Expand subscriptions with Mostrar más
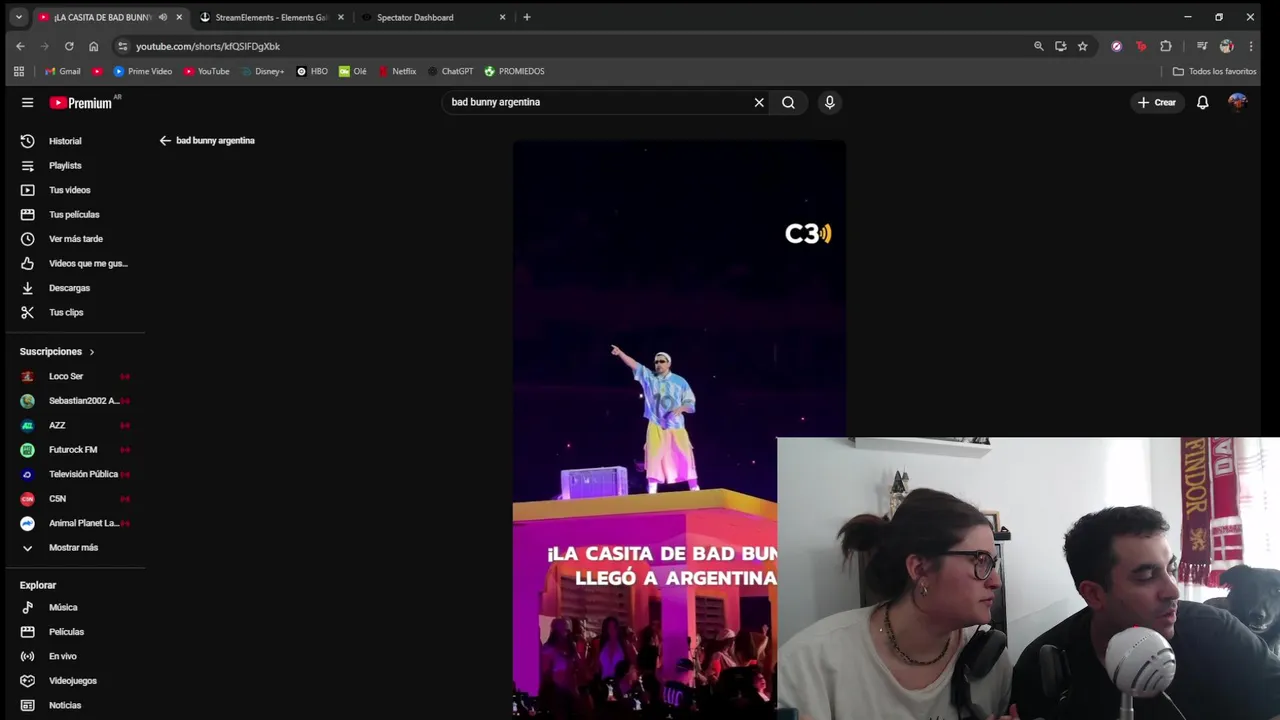This screenshot has width=1280, height=720. pos(72,548)
